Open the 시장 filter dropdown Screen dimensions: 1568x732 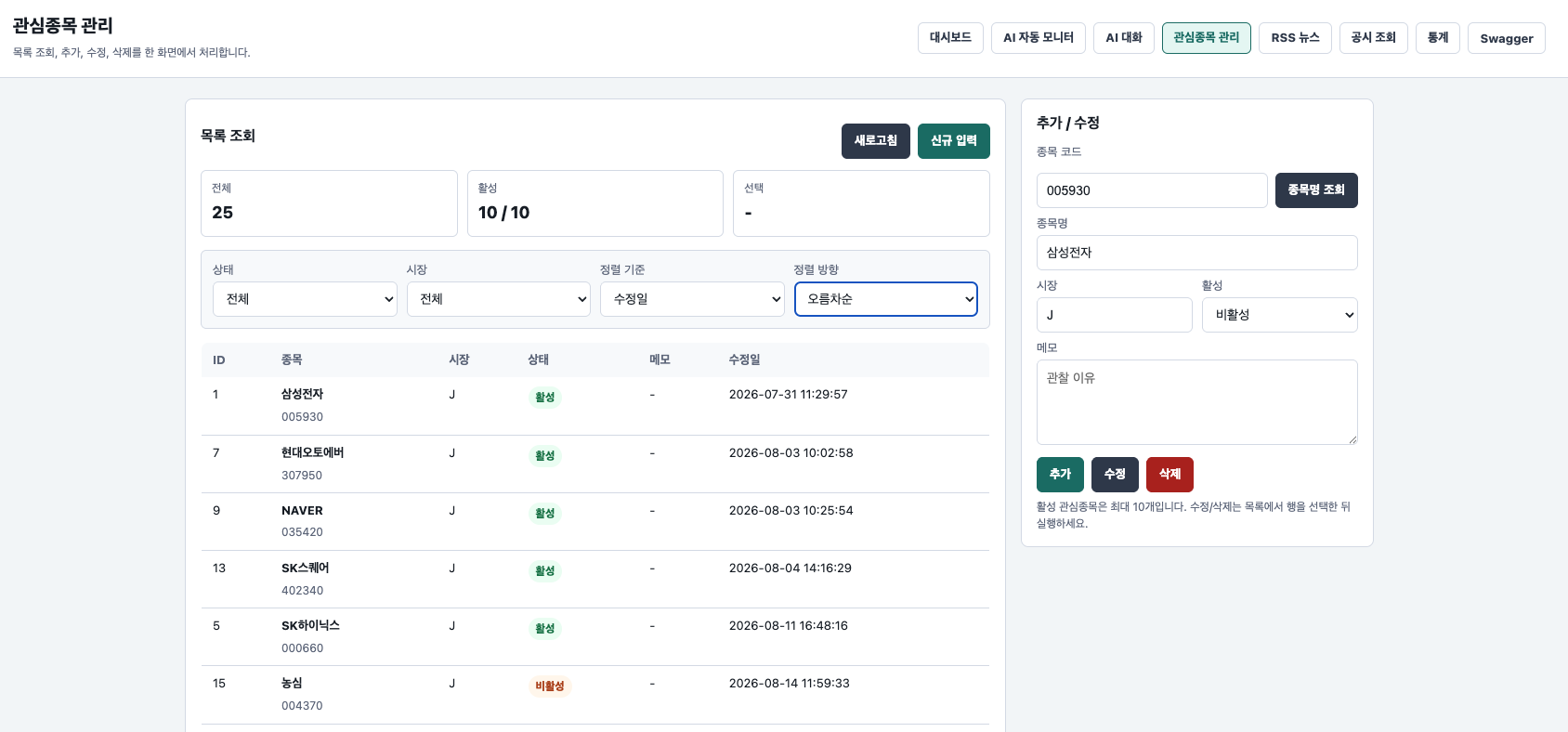(499, 299)
